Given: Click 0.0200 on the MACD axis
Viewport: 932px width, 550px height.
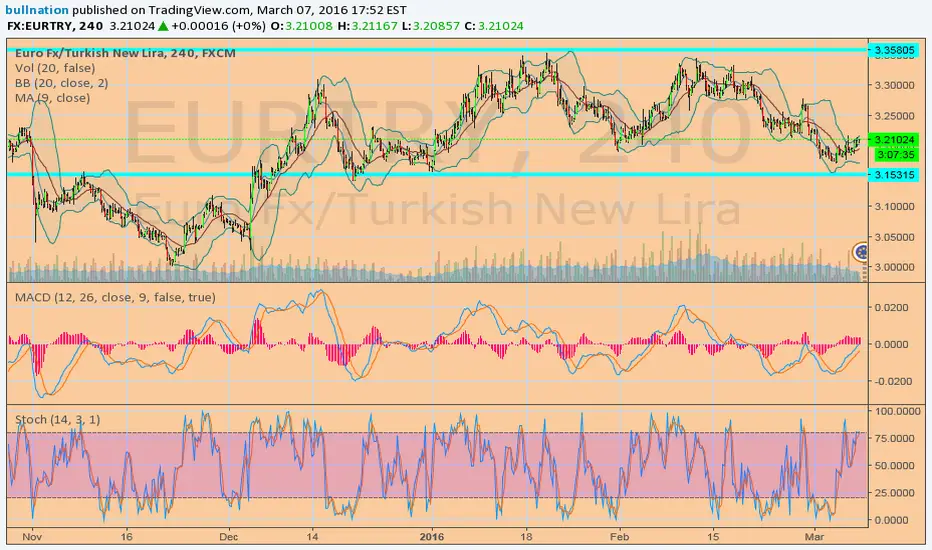Looking at the screenshot, I should tap(893, 308).
